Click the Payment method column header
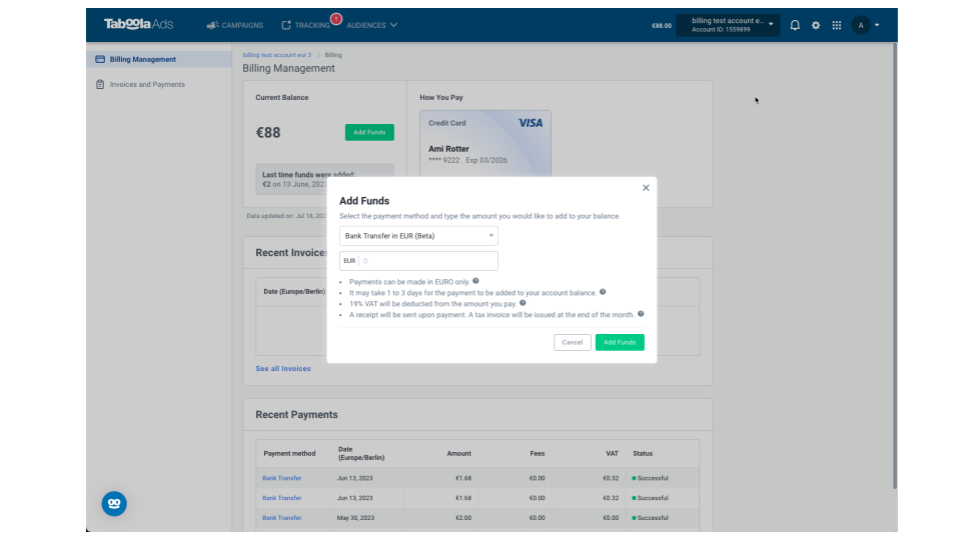 [289, 454]
